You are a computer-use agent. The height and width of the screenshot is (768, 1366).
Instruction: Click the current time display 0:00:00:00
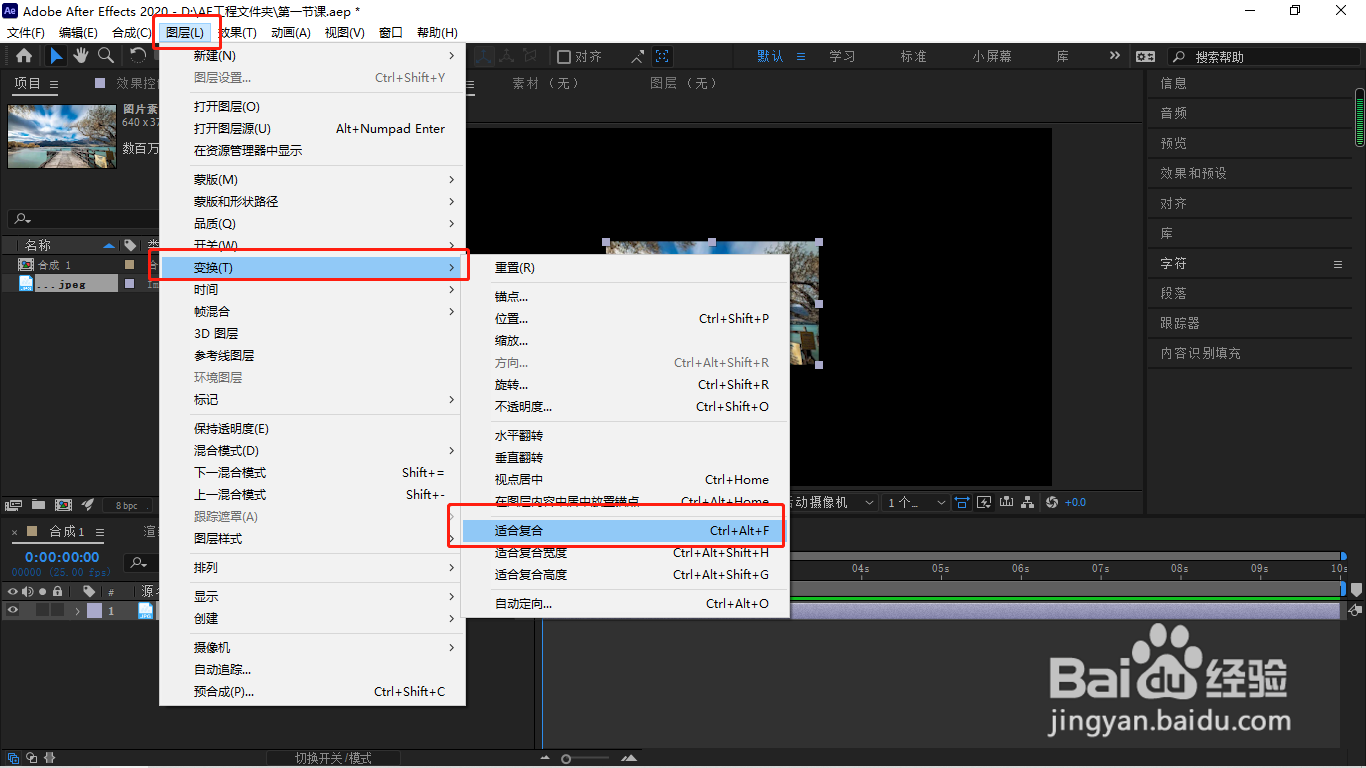click(61, 557)
